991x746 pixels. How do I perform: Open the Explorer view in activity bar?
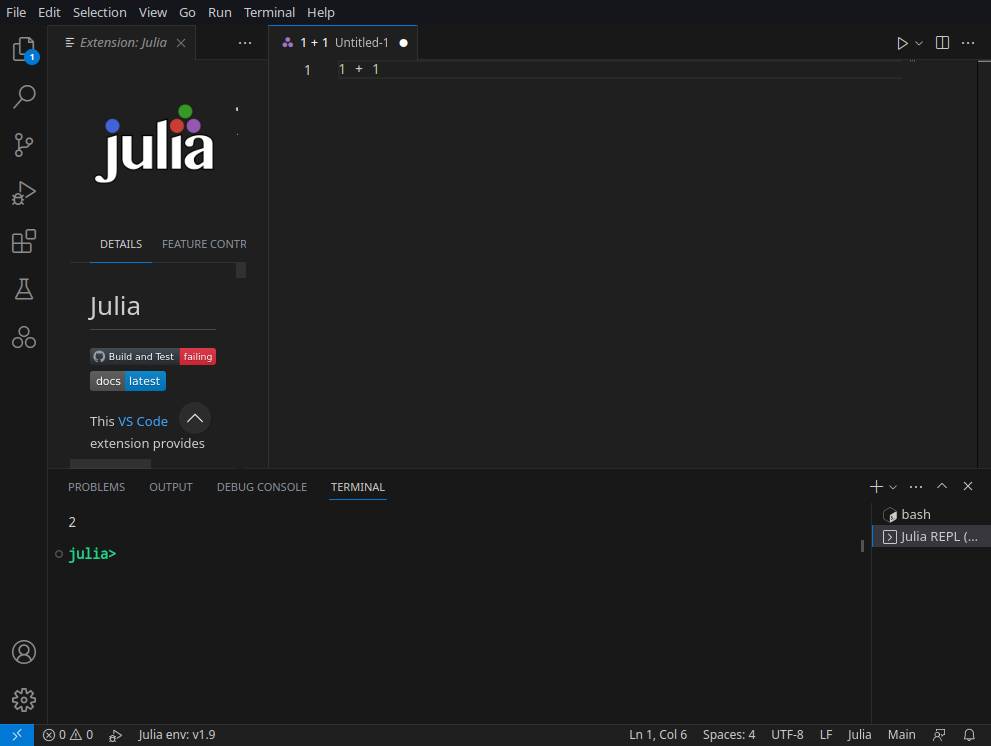[24, 50]
